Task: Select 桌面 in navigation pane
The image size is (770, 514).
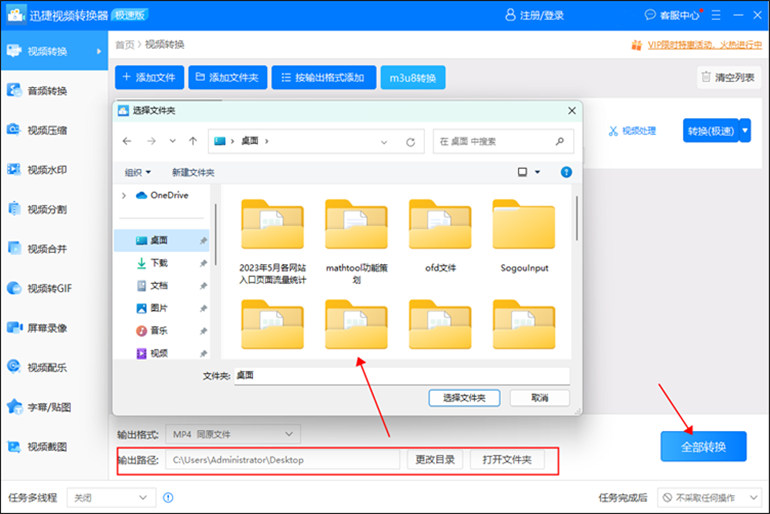Action: (162, 240)
